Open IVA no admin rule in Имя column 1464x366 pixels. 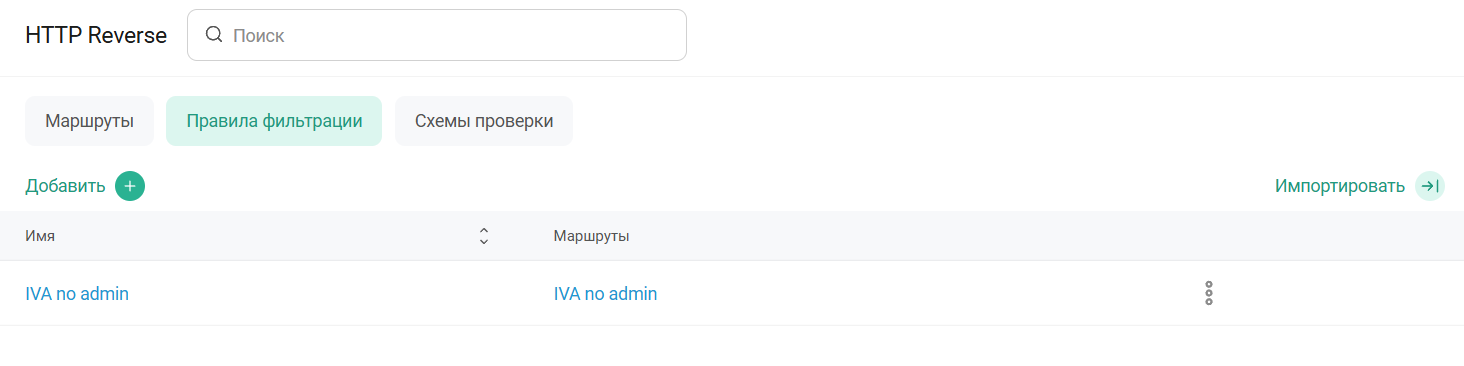click(77, 294)
